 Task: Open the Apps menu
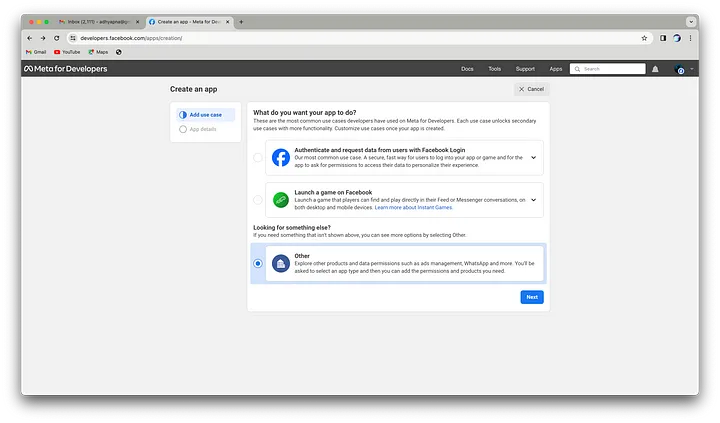click(556, 69)
